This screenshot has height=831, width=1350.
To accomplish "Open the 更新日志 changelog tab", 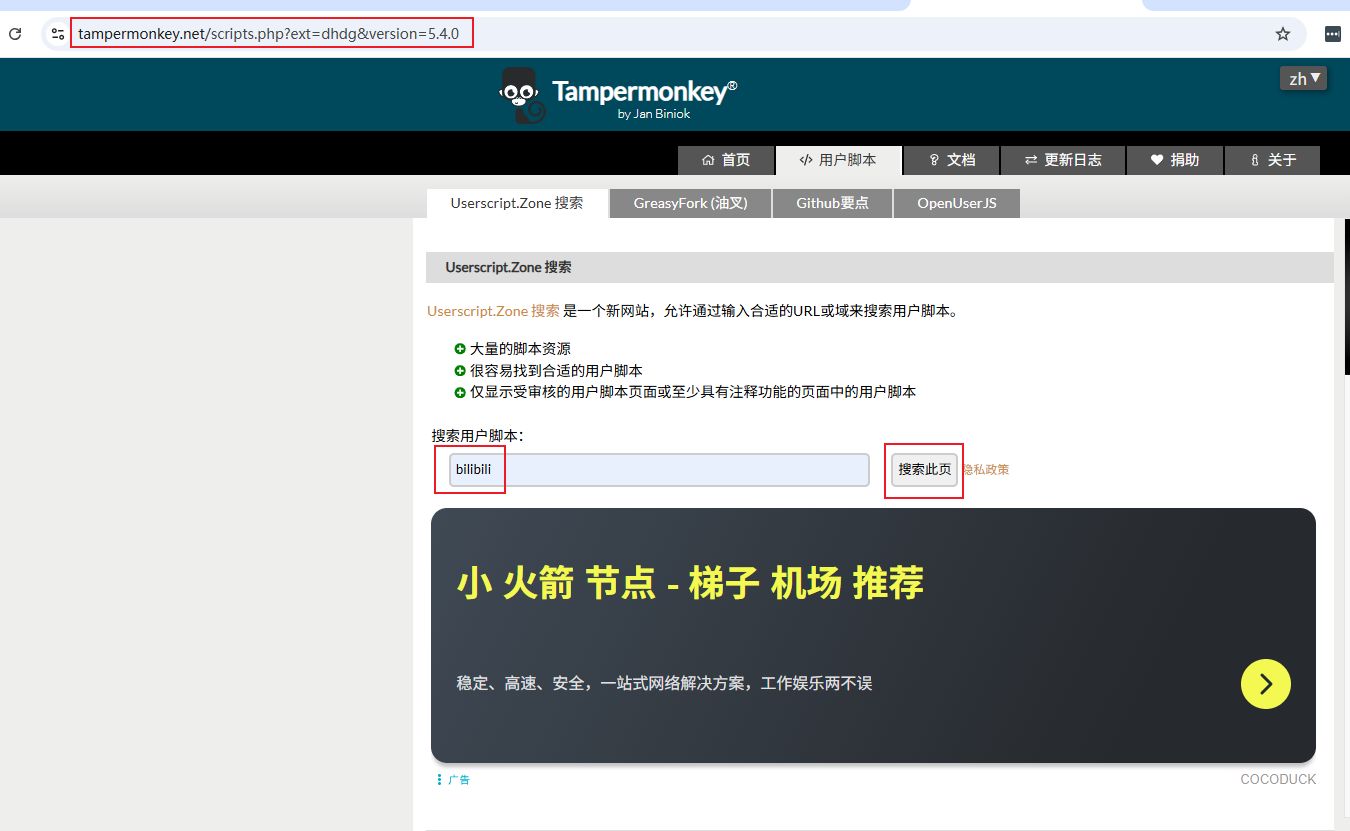I will click(1063, 160).
